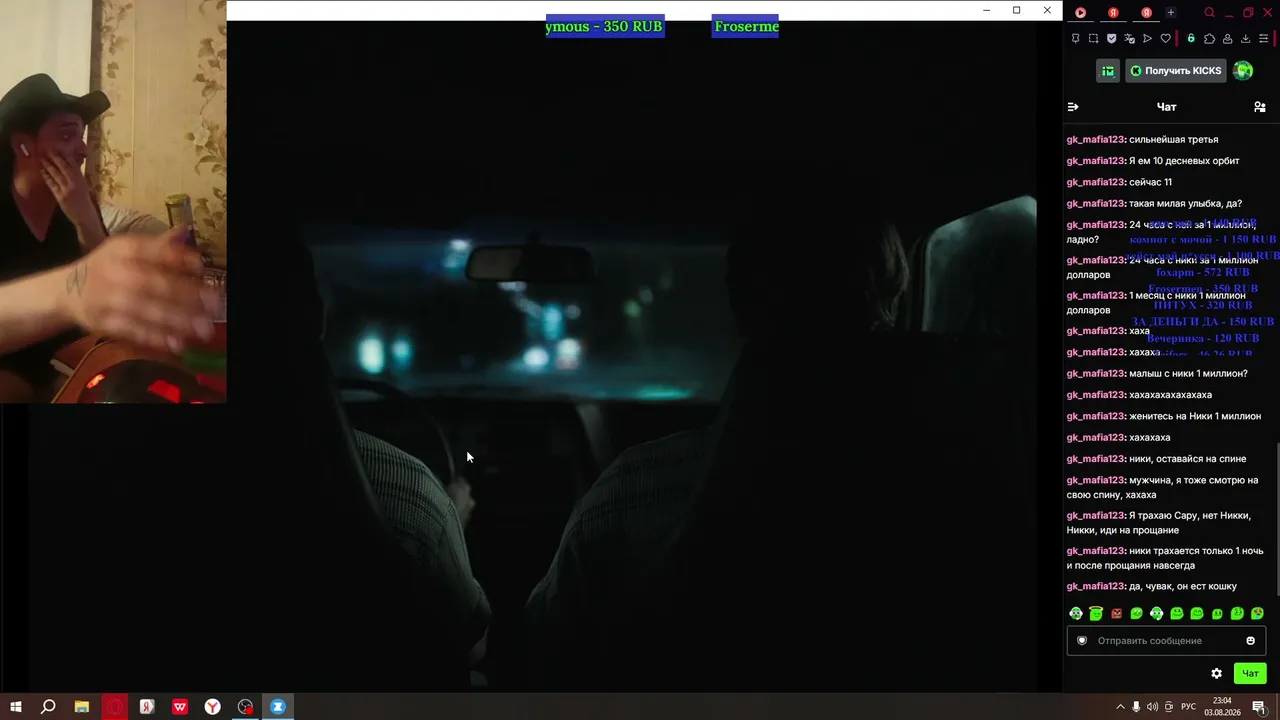Click the 'Froserme' donation label
Viewport: 1280px width, 720px height.
(x=746, y=27)
